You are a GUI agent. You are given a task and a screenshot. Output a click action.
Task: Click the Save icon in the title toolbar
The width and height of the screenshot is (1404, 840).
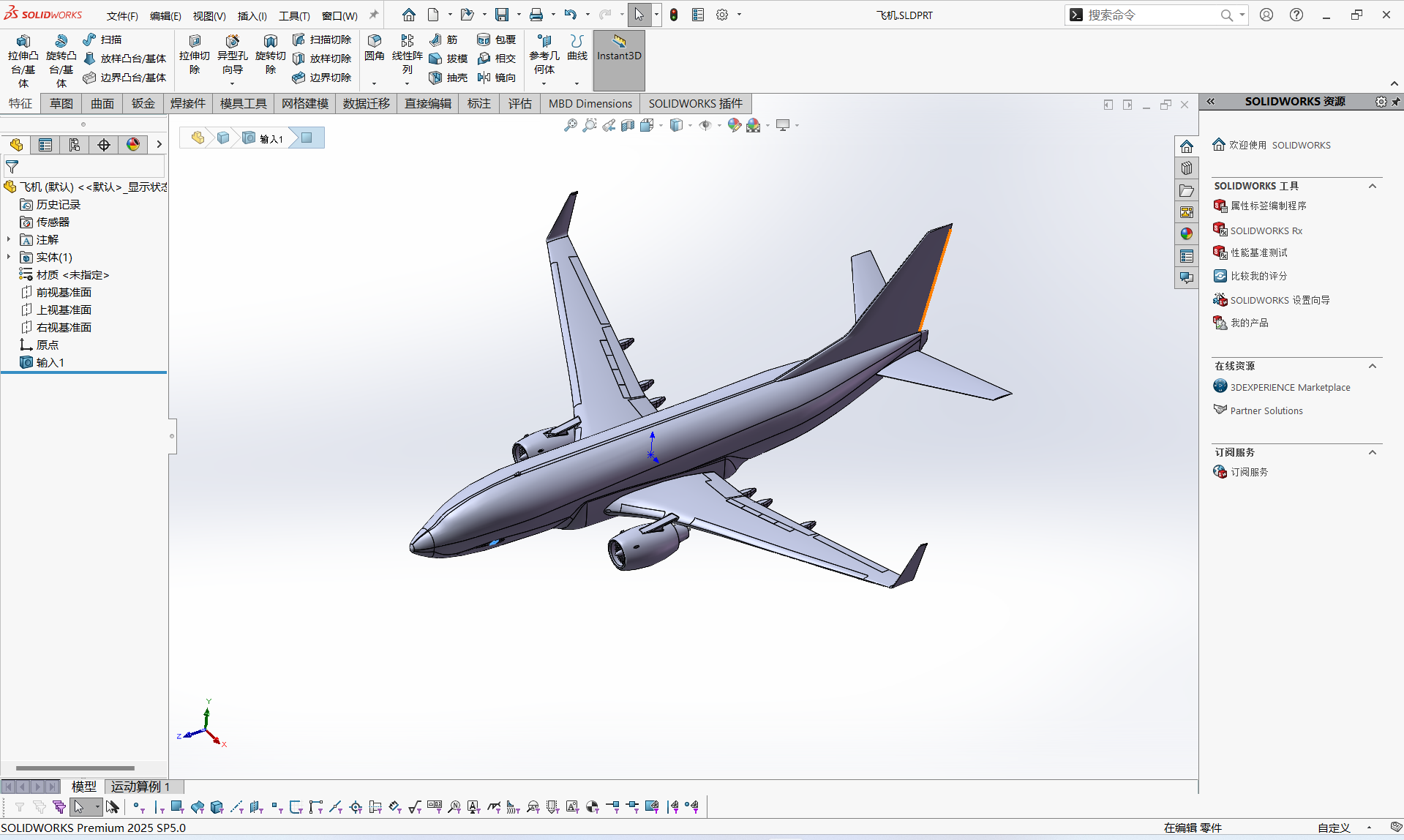click(502, 15)
